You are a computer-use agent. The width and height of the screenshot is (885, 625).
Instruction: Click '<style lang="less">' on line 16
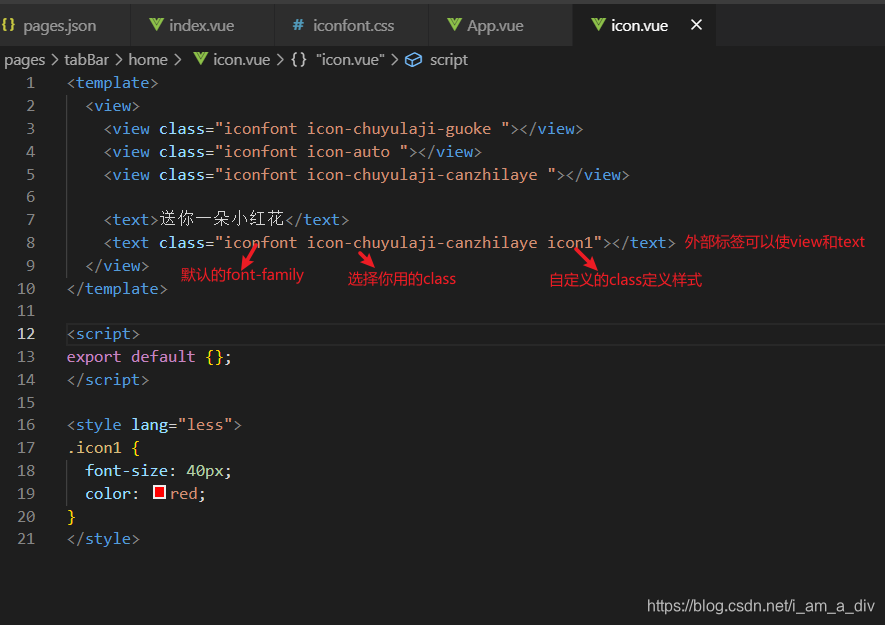tap(154, 425)
